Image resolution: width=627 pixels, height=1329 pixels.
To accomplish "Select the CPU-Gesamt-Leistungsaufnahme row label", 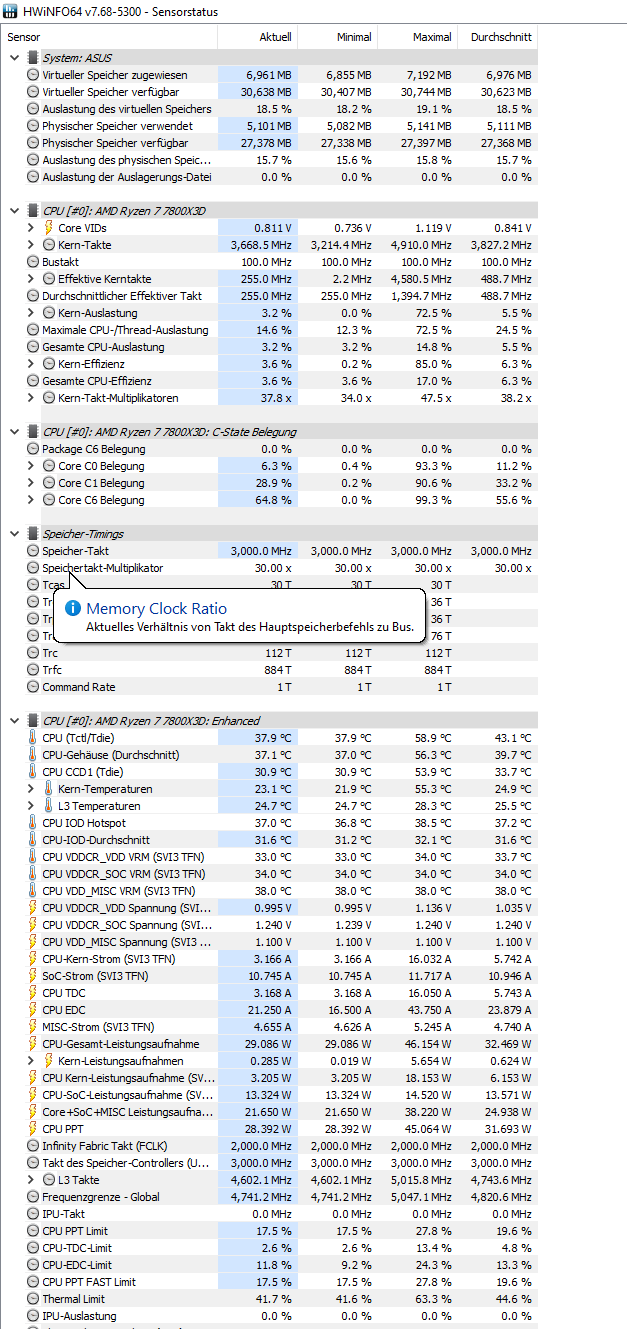I will 121,1044.
